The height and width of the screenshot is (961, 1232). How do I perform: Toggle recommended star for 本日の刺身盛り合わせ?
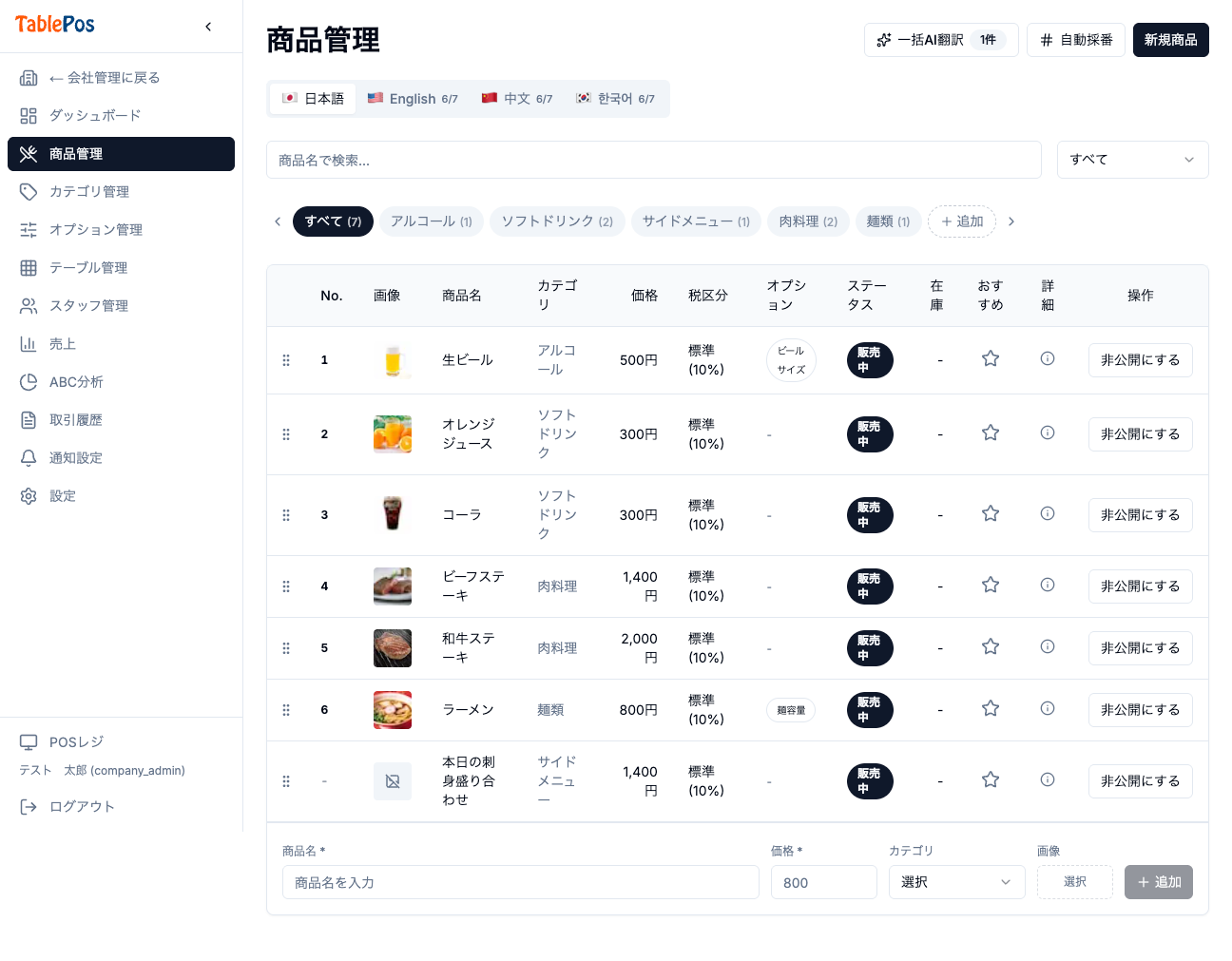(991, 779)
